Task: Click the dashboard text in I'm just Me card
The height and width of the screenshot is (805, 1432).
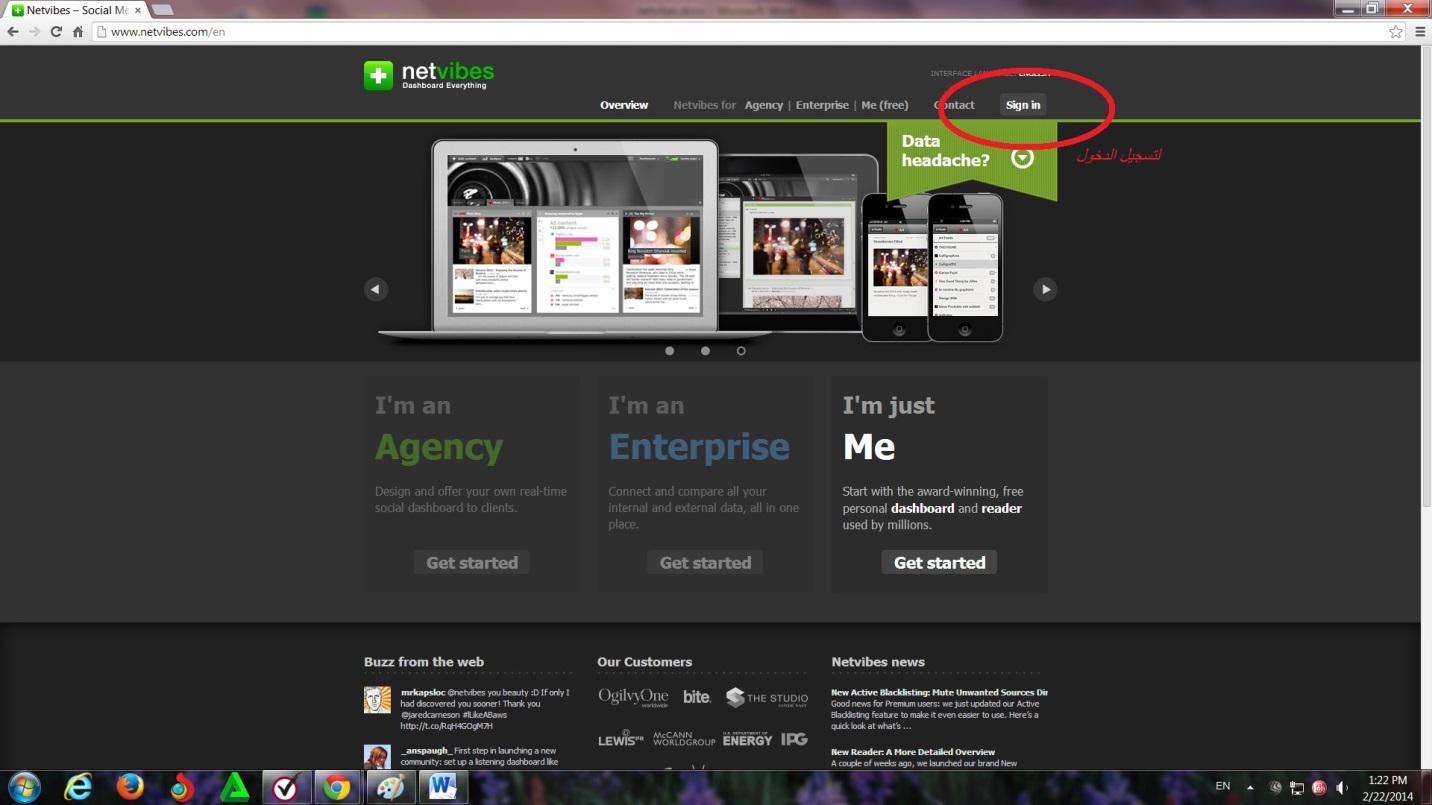Action: point(923,508)
